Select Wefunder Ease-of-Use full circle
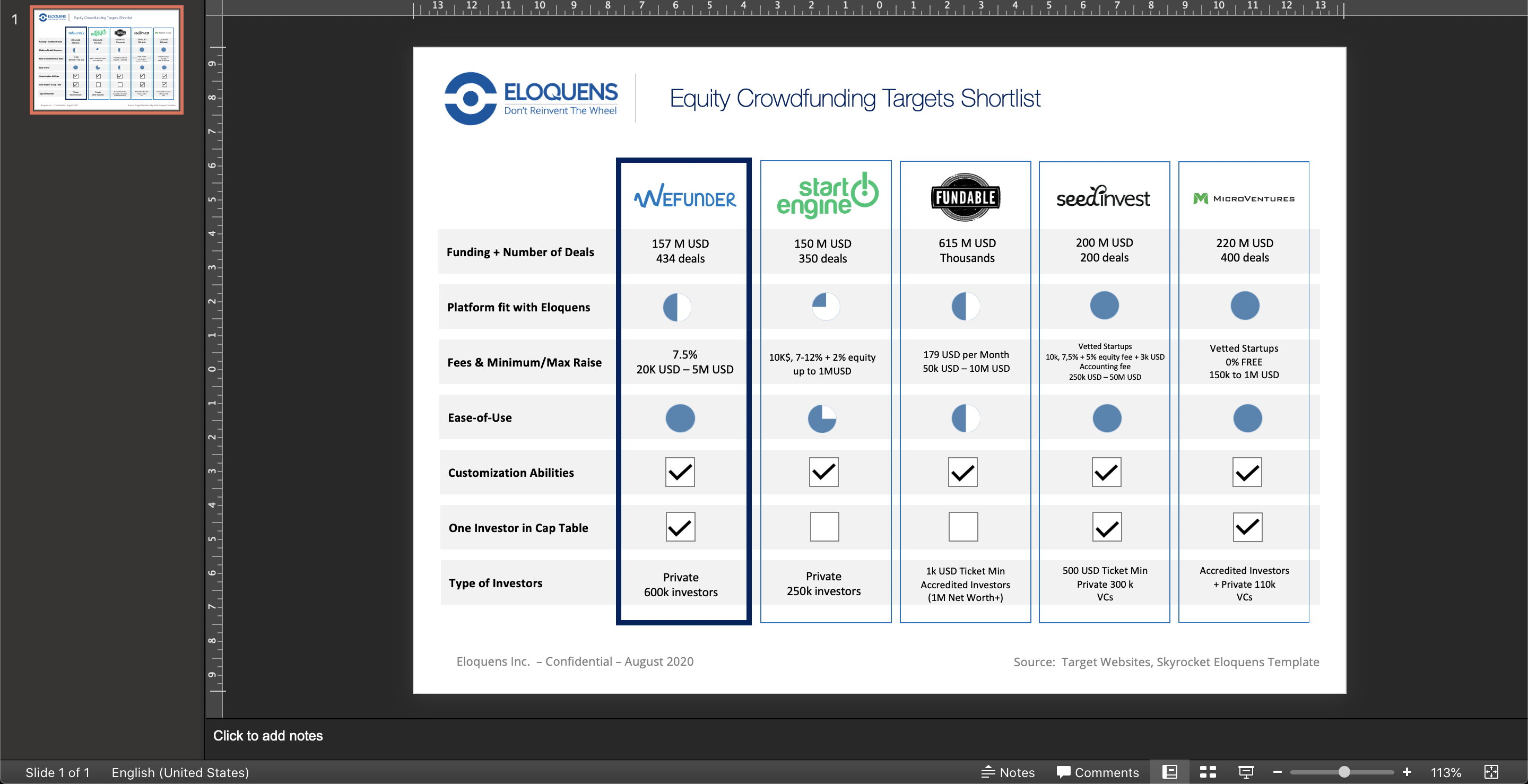Image resolution: width=1528 pixels, height=784 pixels. [x=680, y=418]
